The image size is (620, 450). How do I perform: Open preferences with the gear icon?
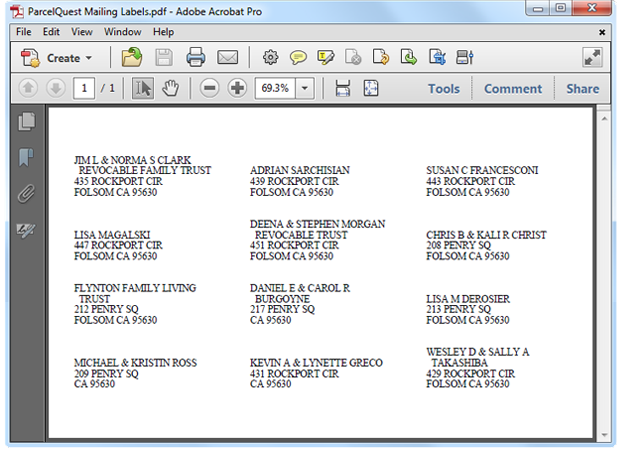click(x=270, y=58)
